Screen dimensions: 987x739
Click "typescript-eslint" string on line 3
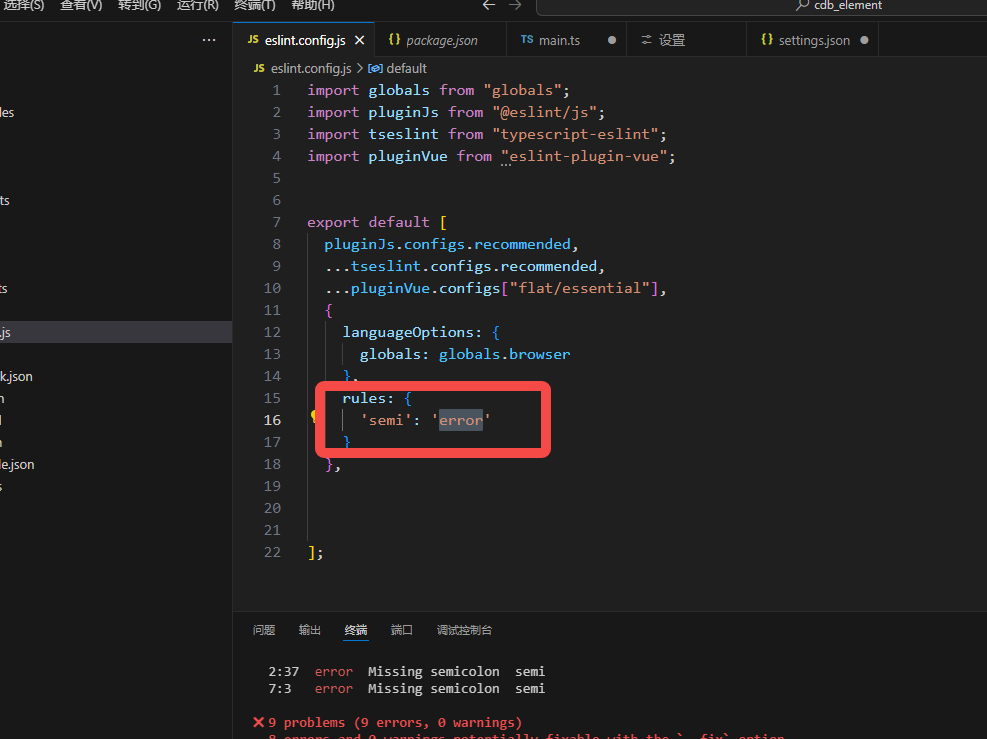(x=575, y=135)
